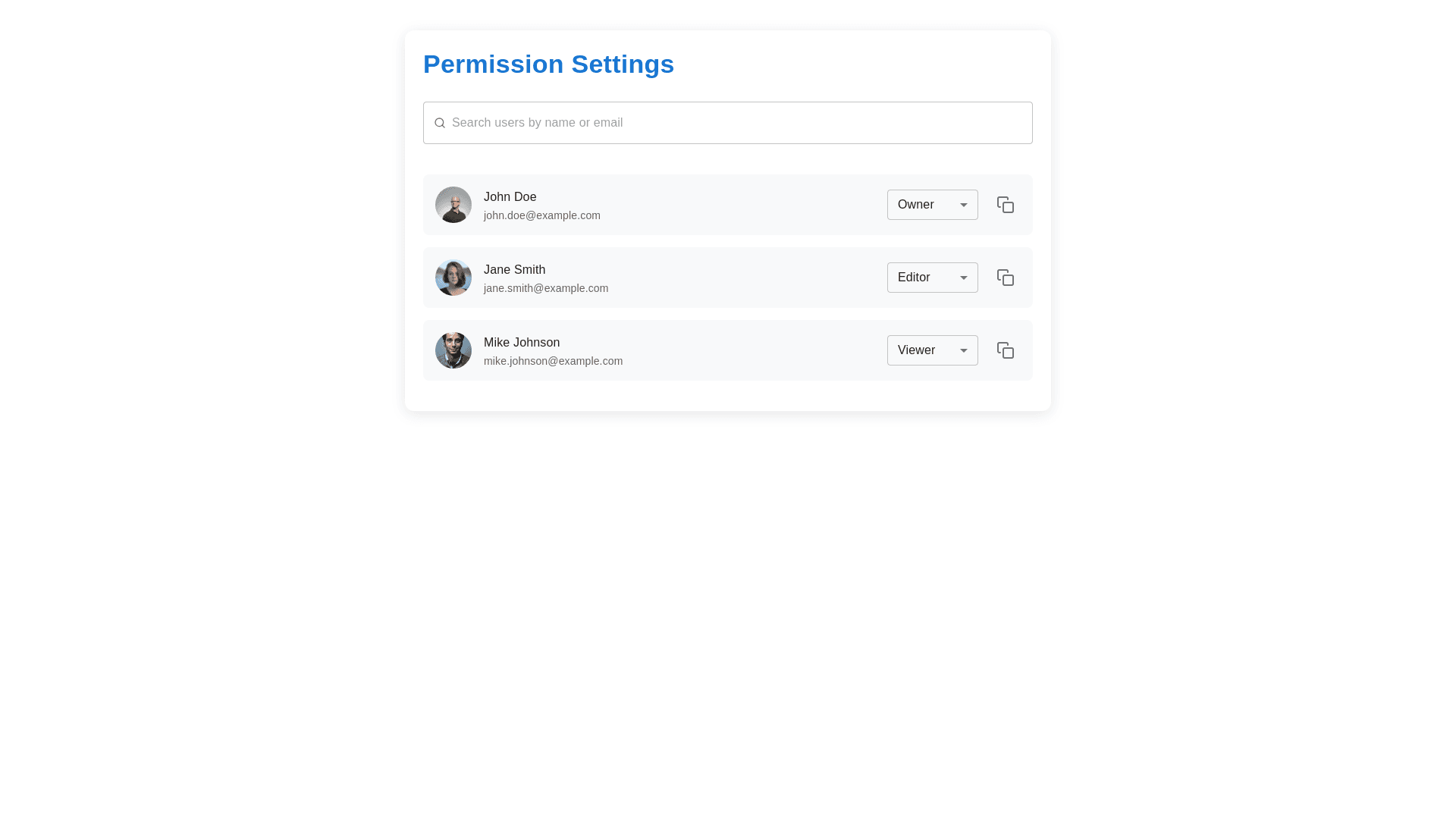Click the mike.johnson@example.com email address
This screenshot has width=1456, height=819.
click(553, 361)
